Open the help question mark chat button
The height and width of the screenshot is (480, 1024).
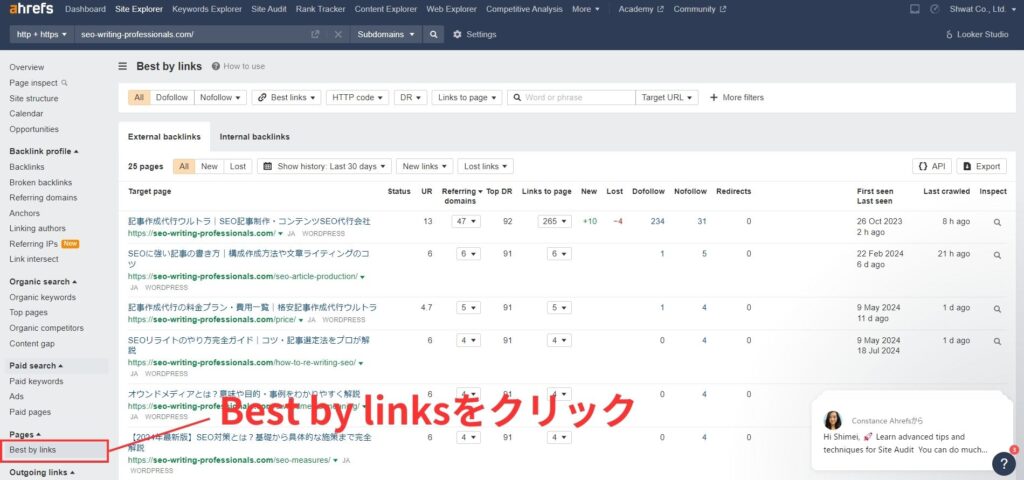pos(1003,463)
